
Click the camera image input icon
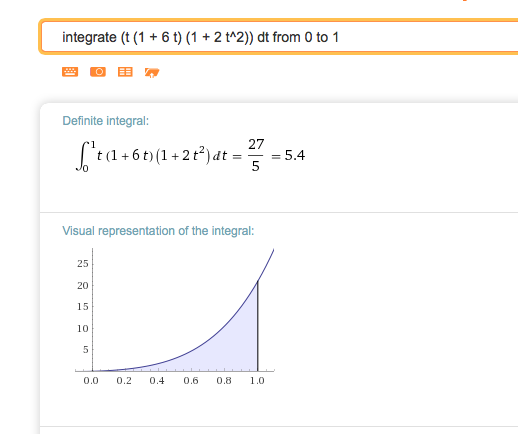pos(98,72)
